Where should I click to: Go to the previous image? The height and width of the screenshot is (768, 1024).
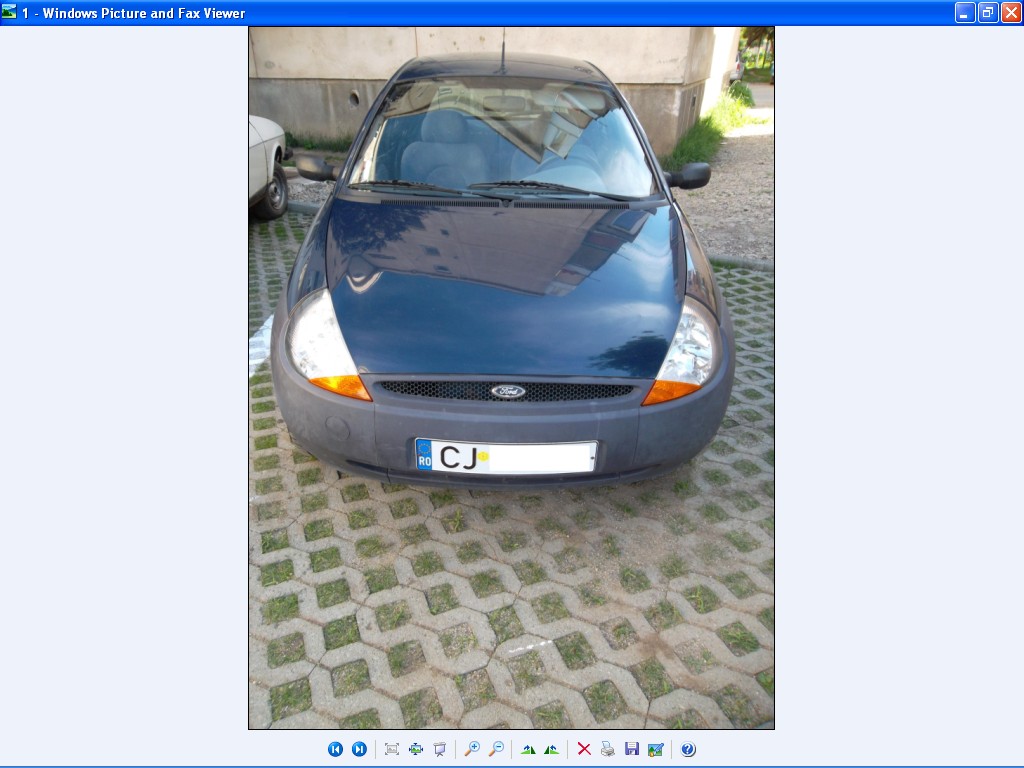point(335,749)
